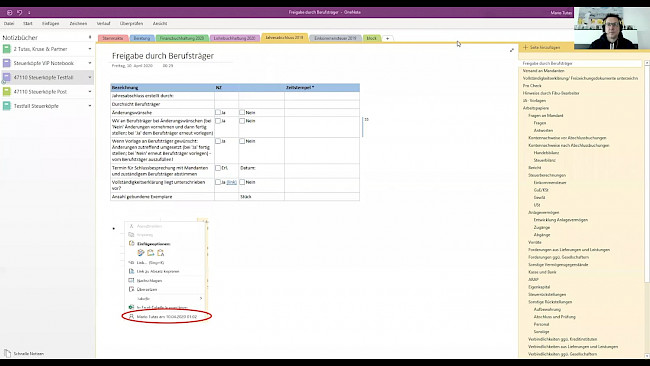650x366 pixels.
Task: Switch to the Stammakte section tab
Action: coord(113,38)
